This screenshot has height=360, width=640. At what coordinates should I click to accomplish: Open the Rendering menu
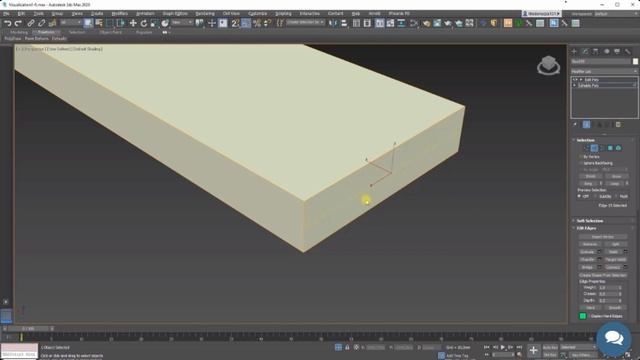pos(205,14)
